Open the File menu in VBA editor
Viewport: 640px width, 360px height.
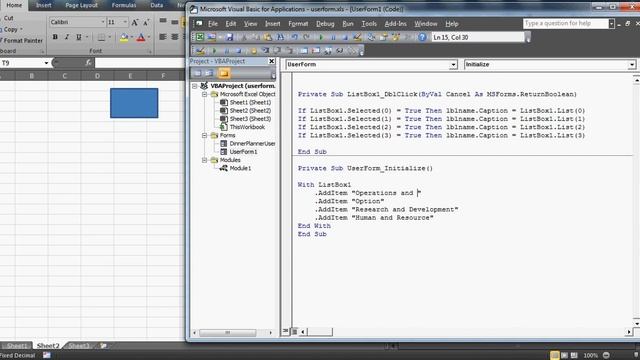click(x=213, y=24)
